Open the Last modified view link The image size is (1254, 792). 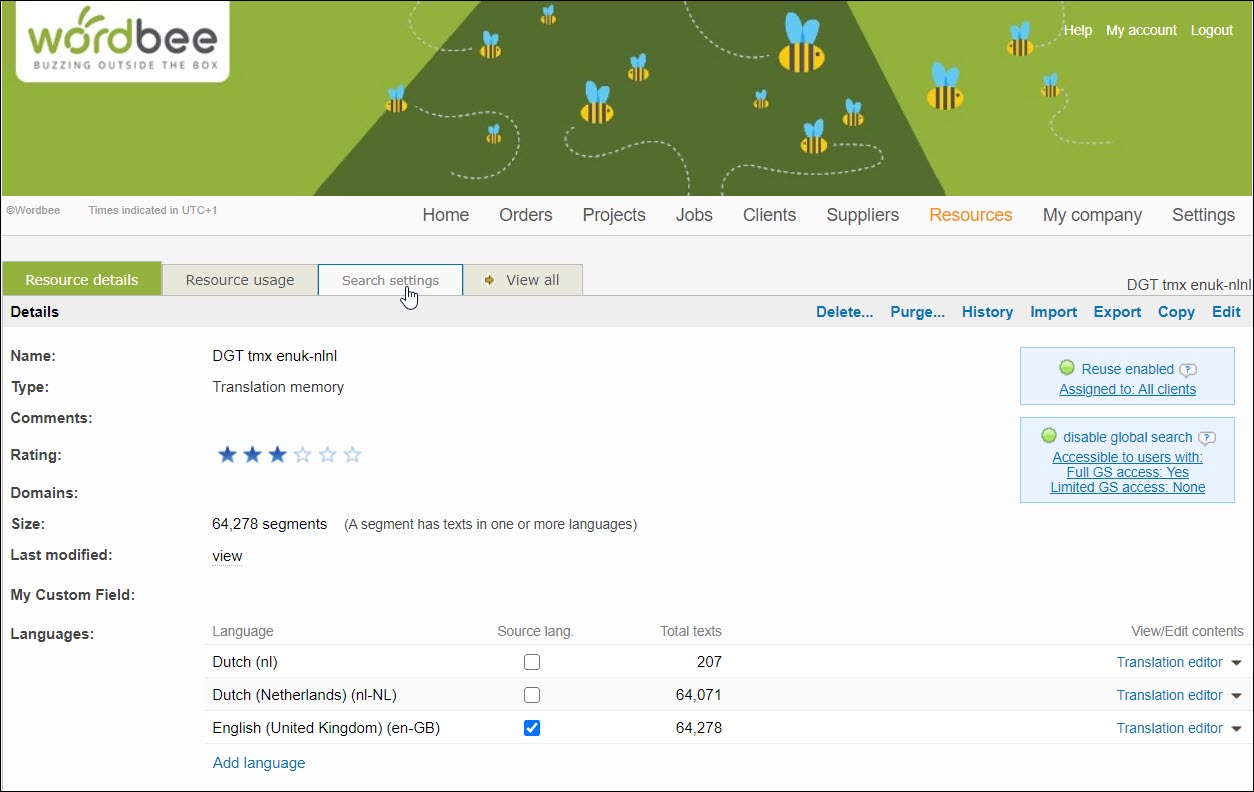click(x=227, y=556)
